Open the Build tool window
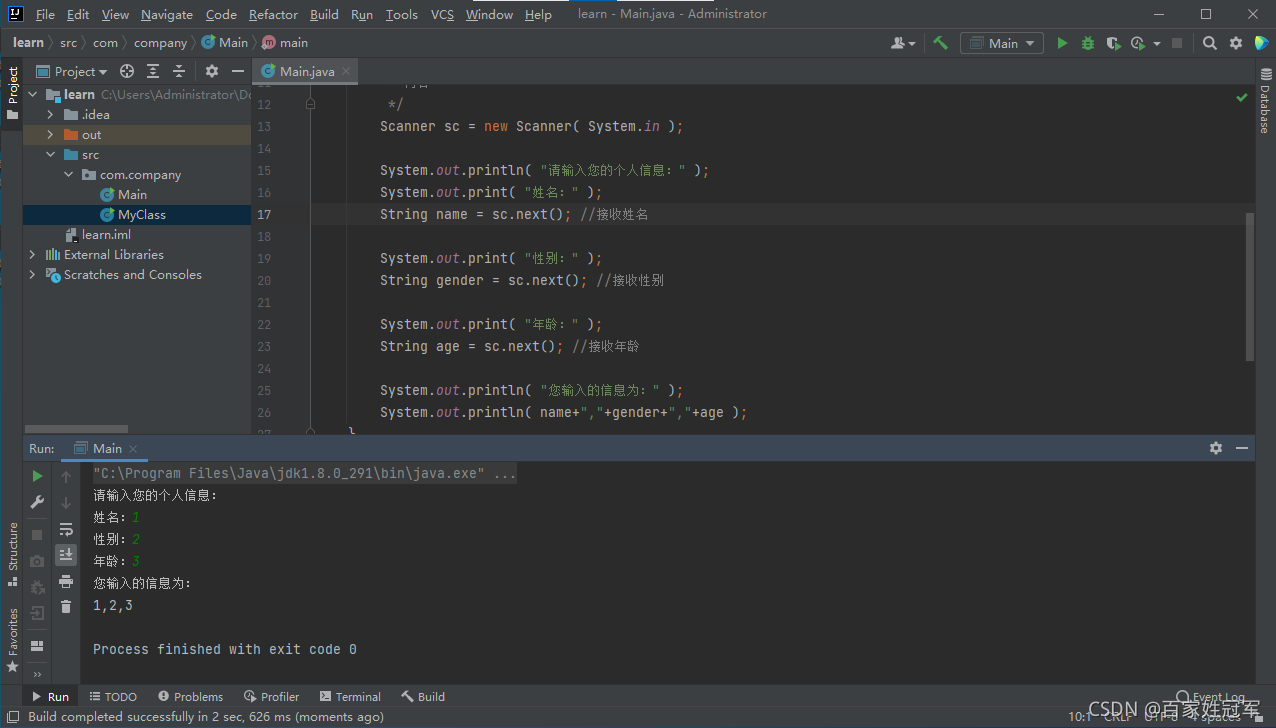 (423, 697)
